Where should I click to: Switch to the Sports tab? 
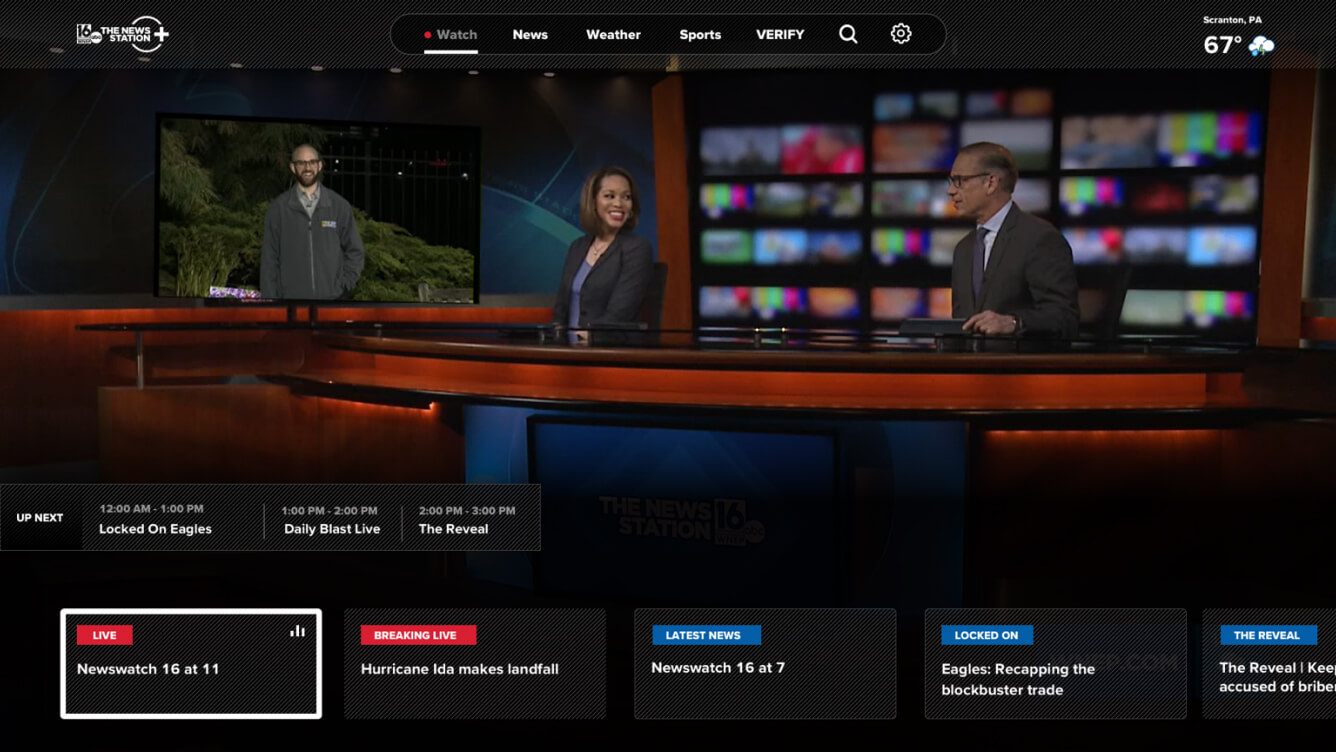(x=700, y=35)
